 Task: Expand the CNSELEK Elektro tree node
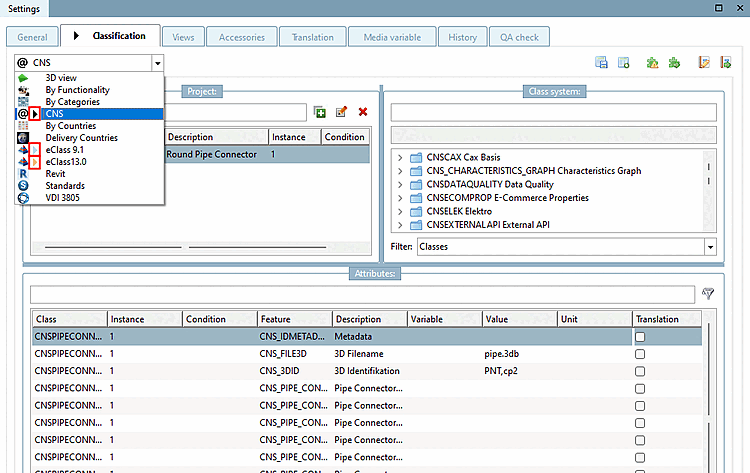pyautogui.click(x=400, y=211)
